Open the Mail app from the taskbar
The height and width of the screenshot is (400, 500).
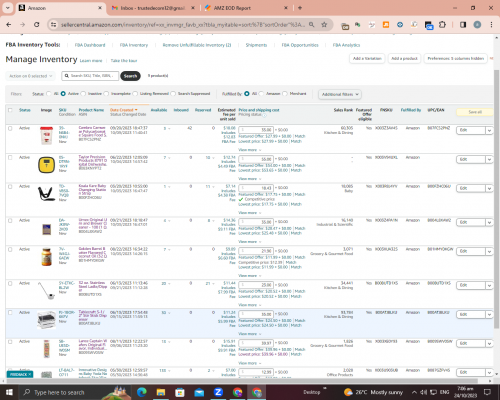pos(199,392)
